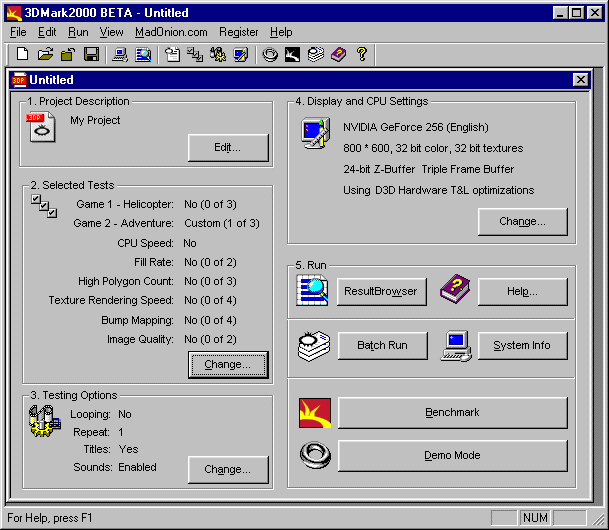
Task: Close the Untitled project window
Action: click(x=580, y=80)
